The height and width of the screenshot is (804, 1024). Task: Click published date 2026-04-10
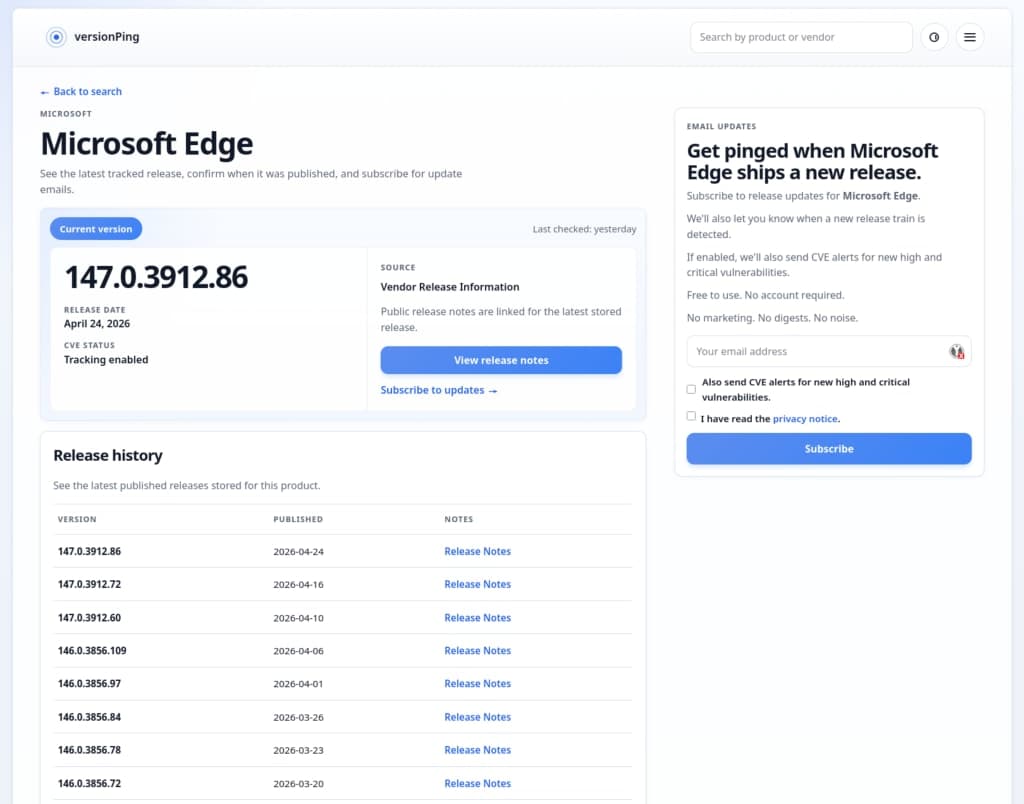[x=298, y=618]
